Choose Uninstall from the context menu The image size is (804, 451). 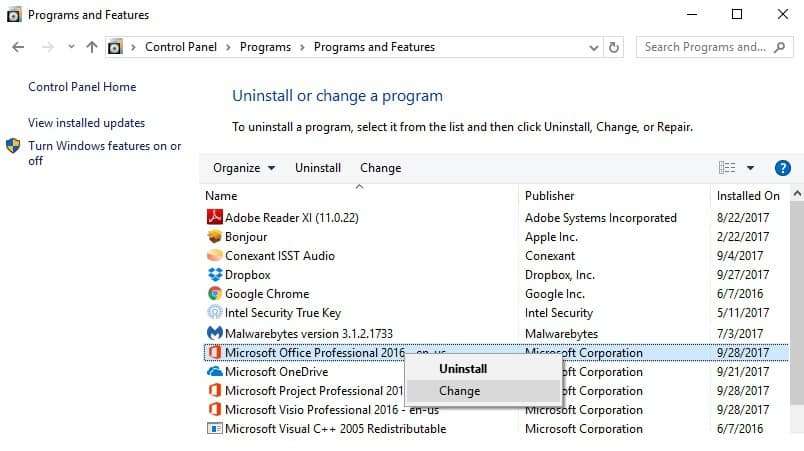click(463, 369)
